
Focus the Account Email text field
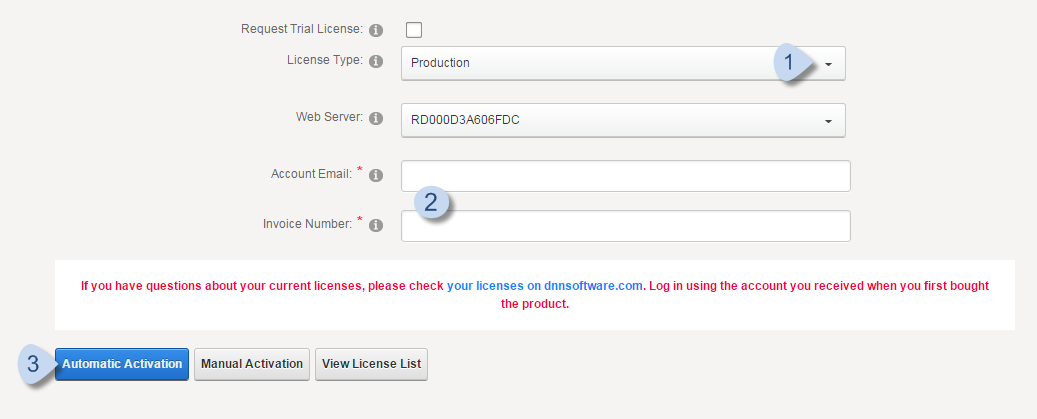click(625, 176)
